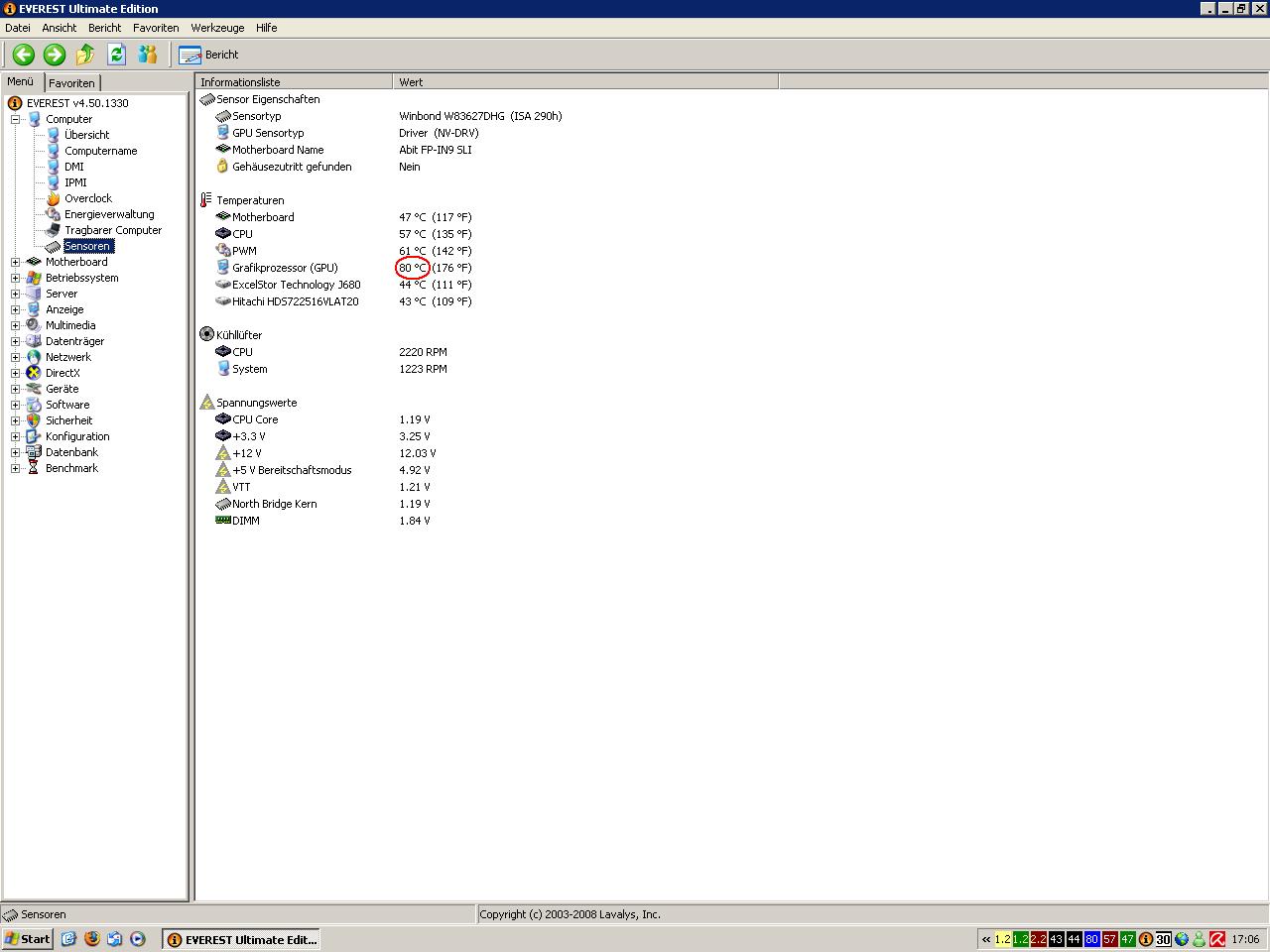Open the Favoriten menu
This screenshot has width=1270, height=952.
click(x=156, y=28)
